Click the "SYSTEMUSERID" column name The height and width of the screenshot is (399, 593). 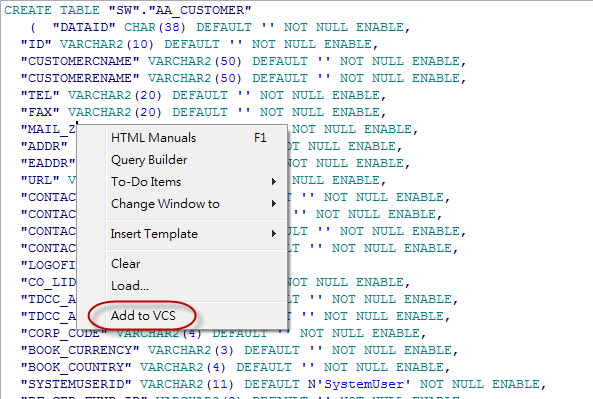coord(76,384)
